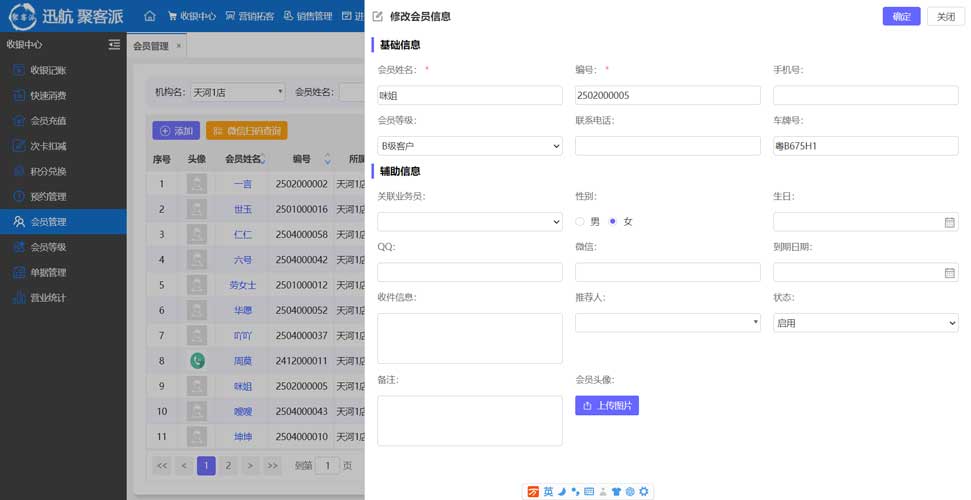The width and height of the screenshot is (971, 500).
Task: Click the green phone avatar of 周莫
Action: pyautogui.click(x=197, y=361)
